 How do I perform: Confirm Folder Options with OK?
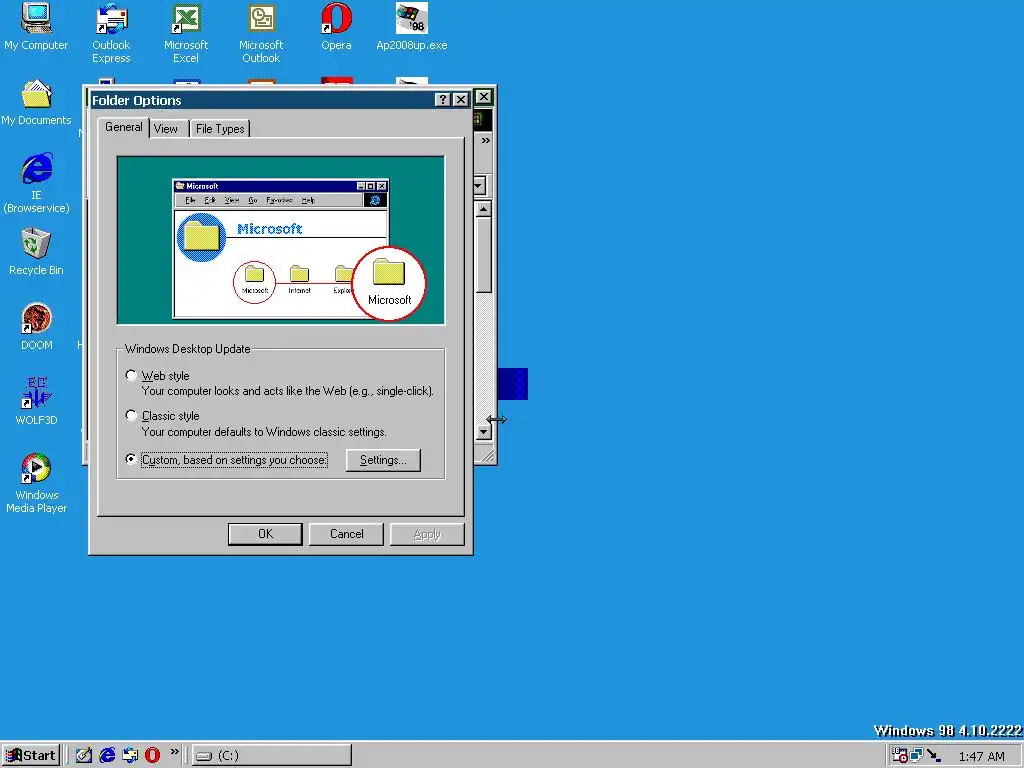(265, 534)
